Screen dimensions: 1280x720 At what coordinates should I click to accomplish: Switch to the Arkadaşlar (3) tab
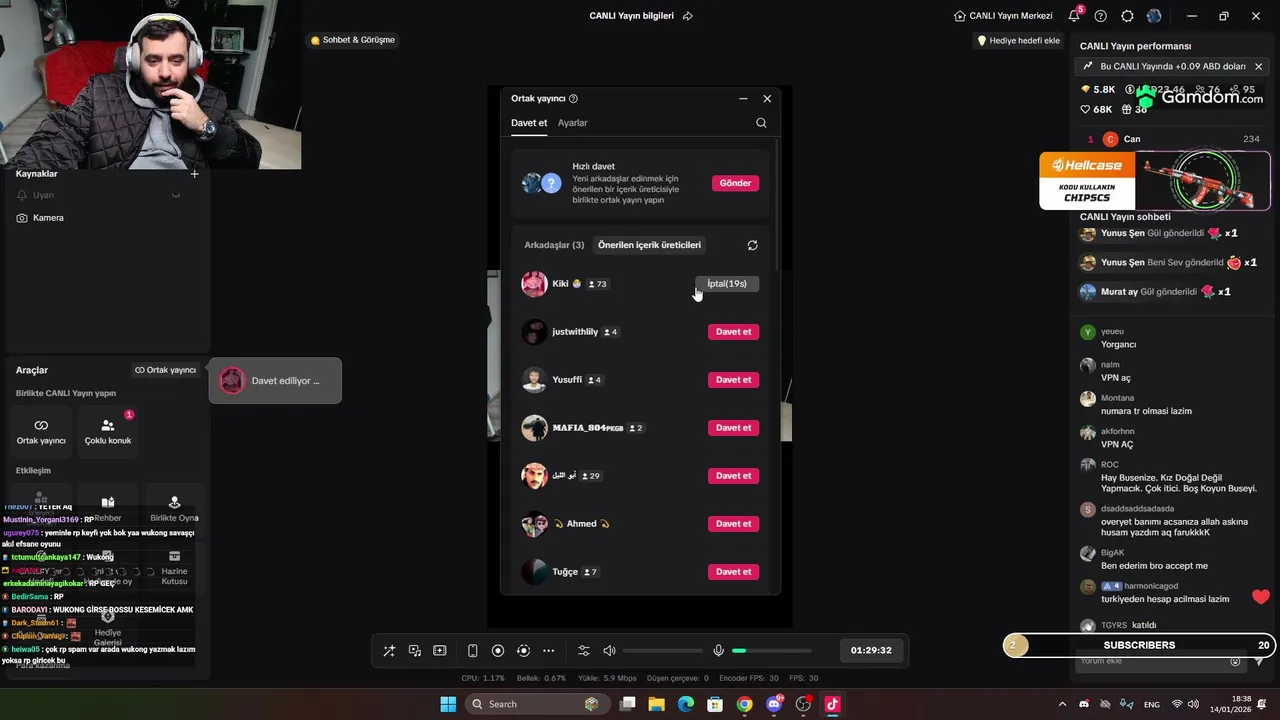coord(554,245)
